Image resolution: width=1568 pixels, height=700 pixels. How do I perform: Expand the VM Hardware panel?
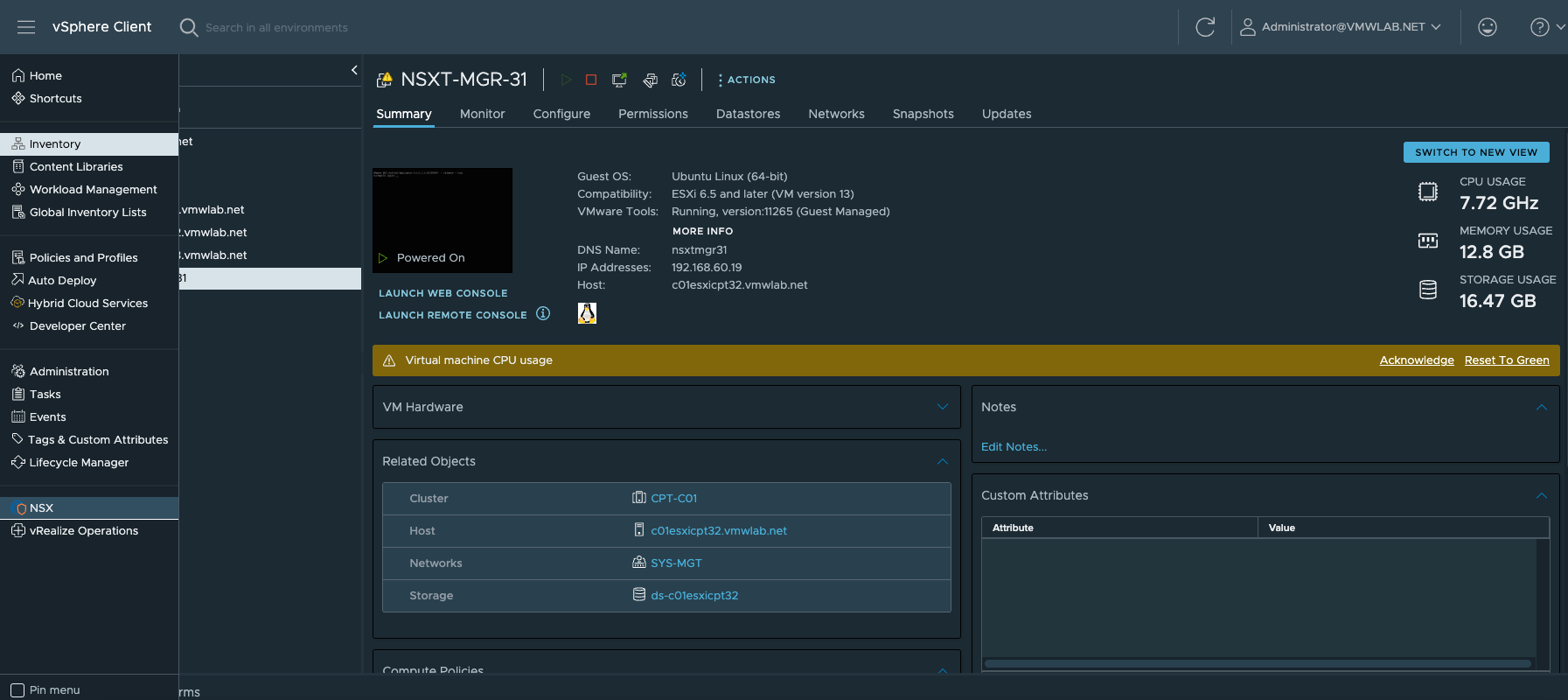[x=943, y=407]
